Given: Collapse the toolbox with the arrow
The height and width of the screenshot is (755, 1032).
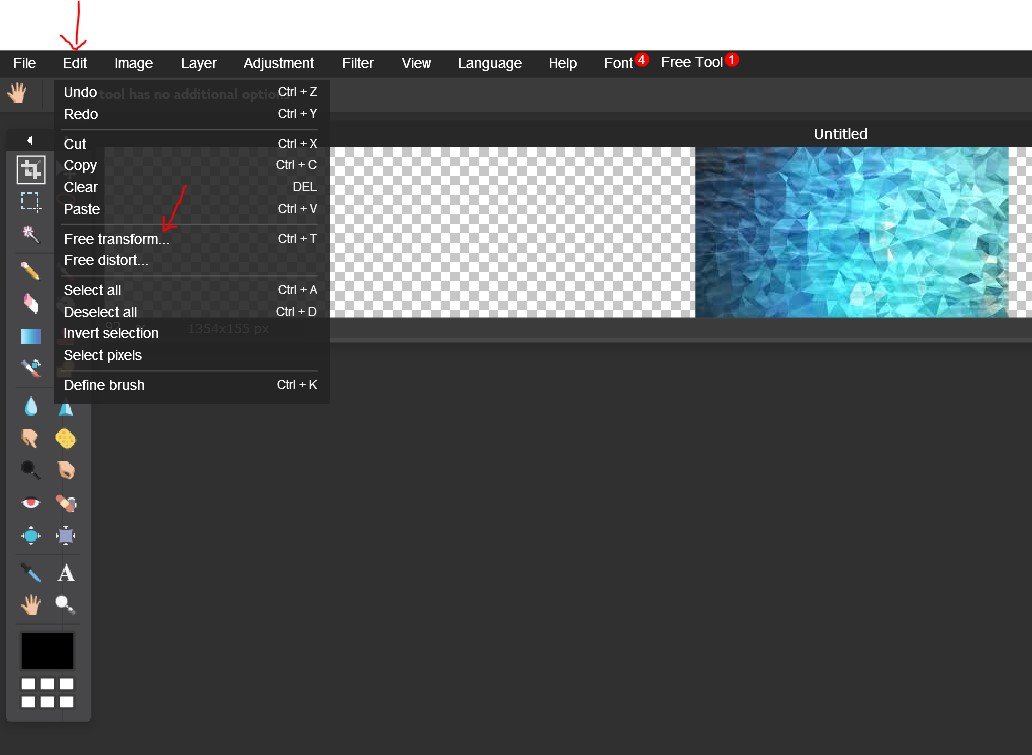Looking at the screenshot, I should click(x=30, y=140).
